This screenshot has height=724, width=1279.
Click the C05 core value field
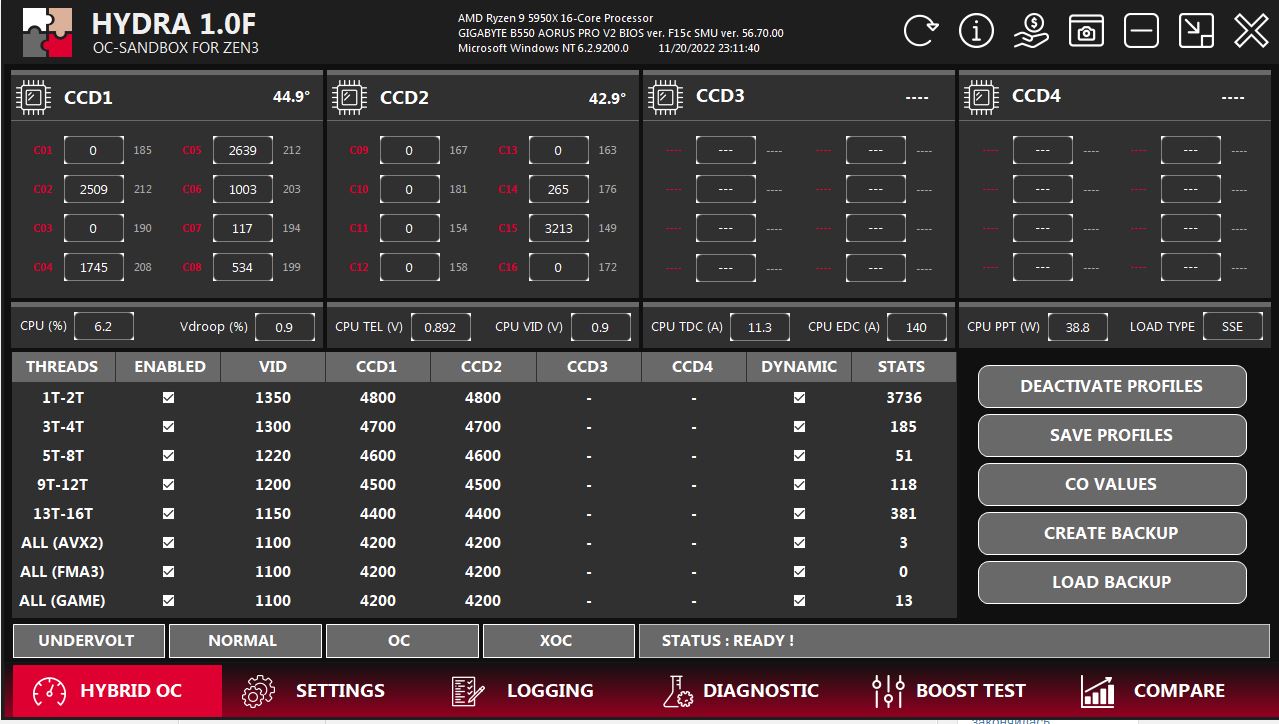[x=243, y=150]
